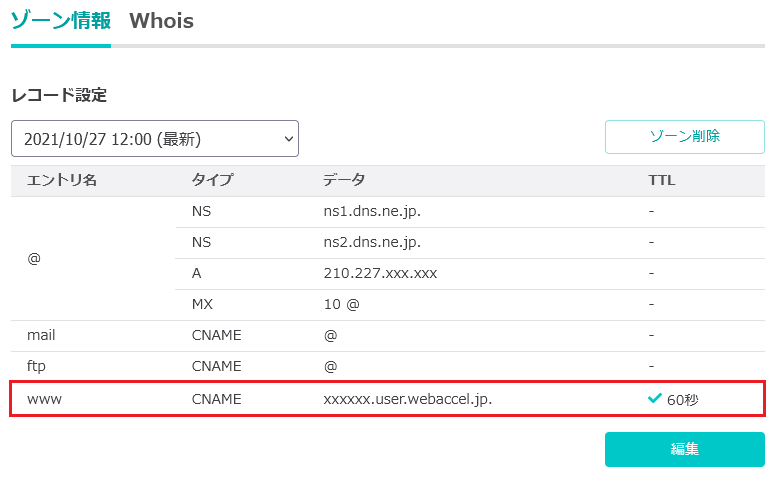Click xxxxxx.user.webaccel.jp. data value
The image size is (774, 477).
(408, 399)
